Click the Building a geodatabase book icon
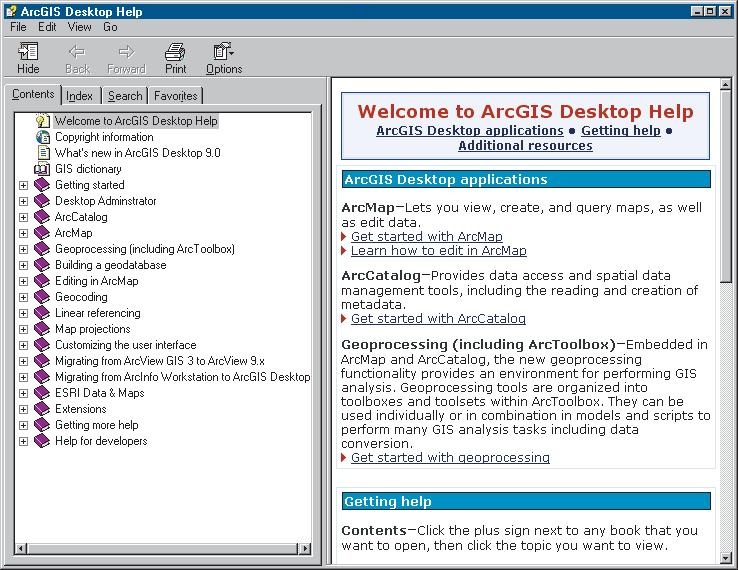 (x=42, y=265)
